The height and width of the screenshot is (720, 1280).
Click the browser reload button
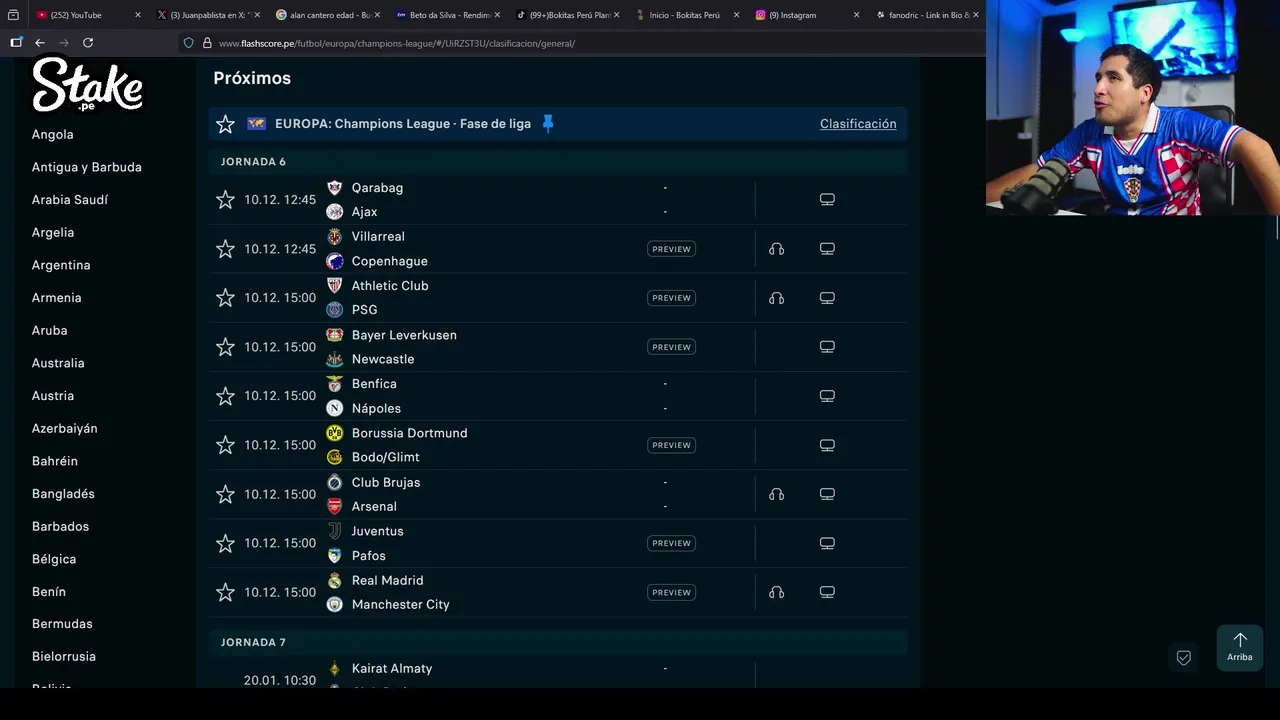tap(88, 43)
